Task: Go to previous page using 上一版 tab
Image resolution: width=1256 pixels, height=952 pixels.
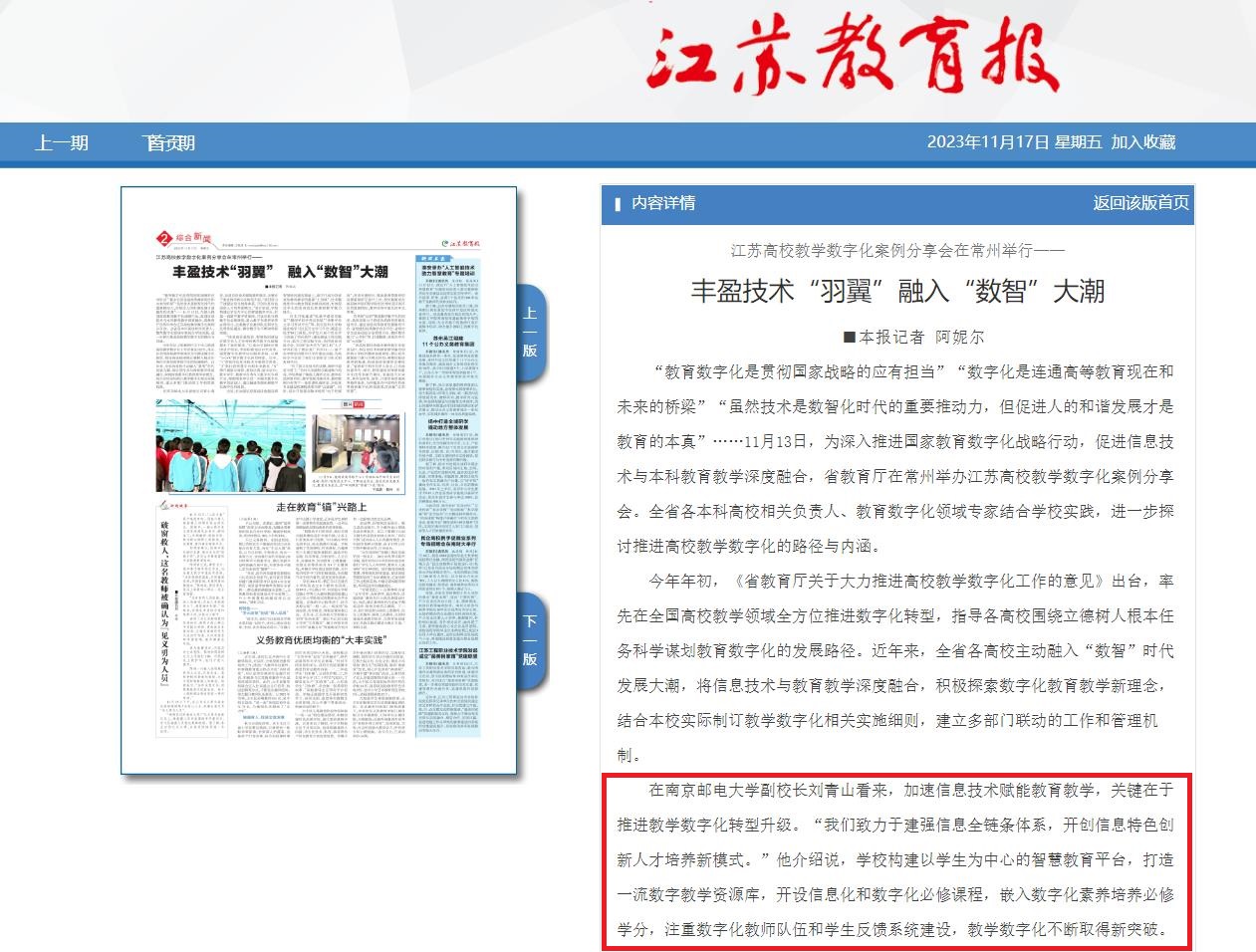Action: click(530, 333)
